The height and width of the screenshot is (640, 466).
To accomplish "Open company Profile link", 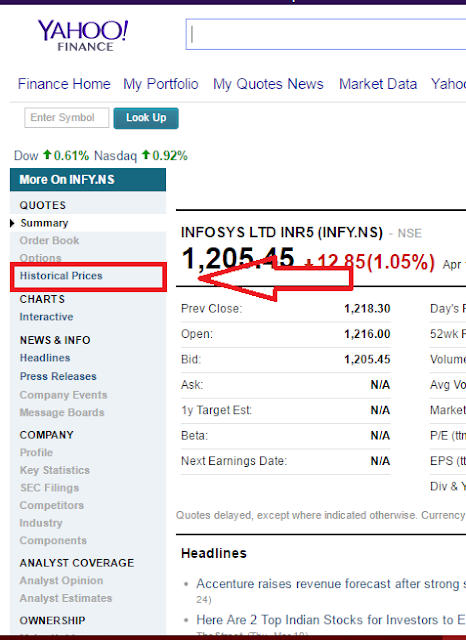I will (36, 452).
